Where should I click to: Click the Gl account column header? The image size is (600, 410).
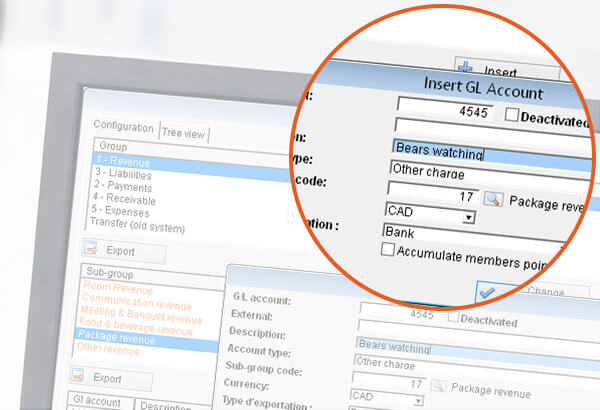101,400
